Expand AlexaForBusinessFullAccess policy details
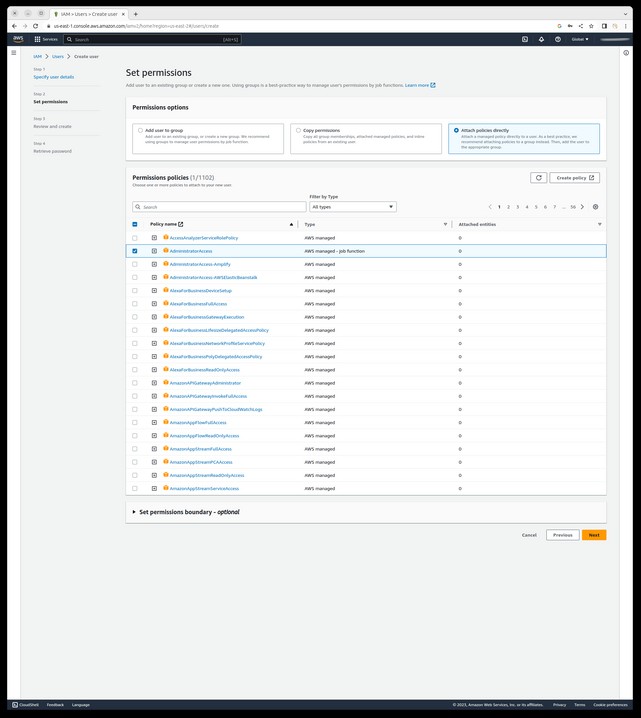Screen dimensions: 641x718 click(x=154, y=304)
